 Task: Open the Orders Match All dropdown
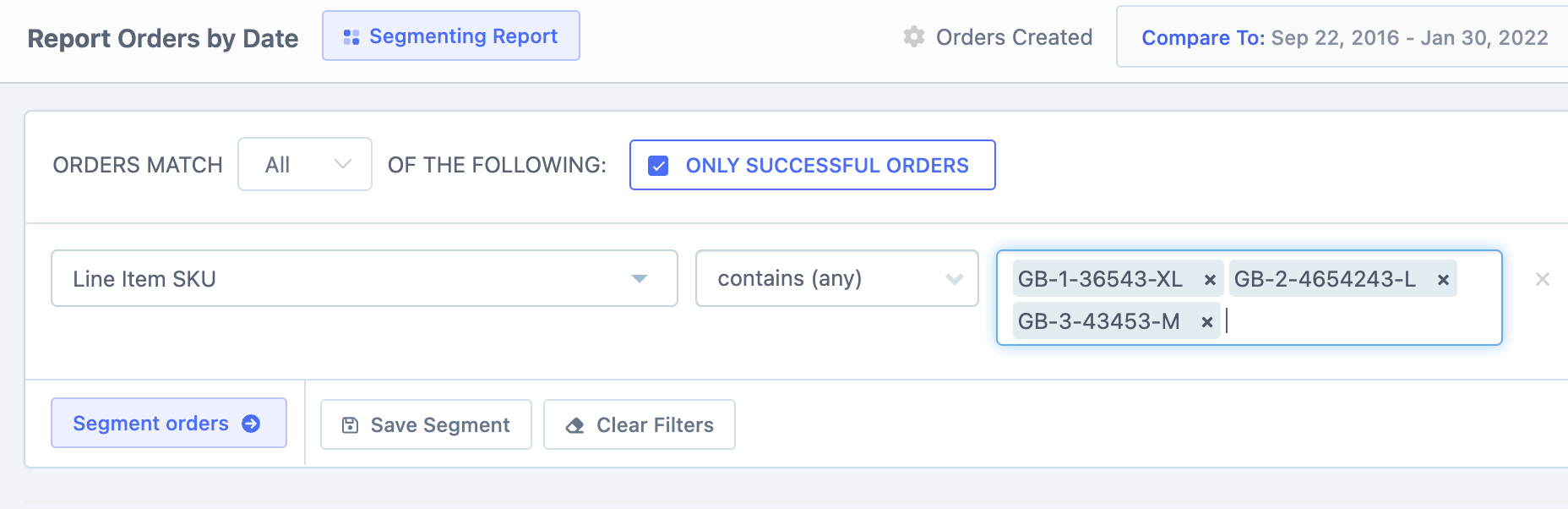(x=304, y=164)
